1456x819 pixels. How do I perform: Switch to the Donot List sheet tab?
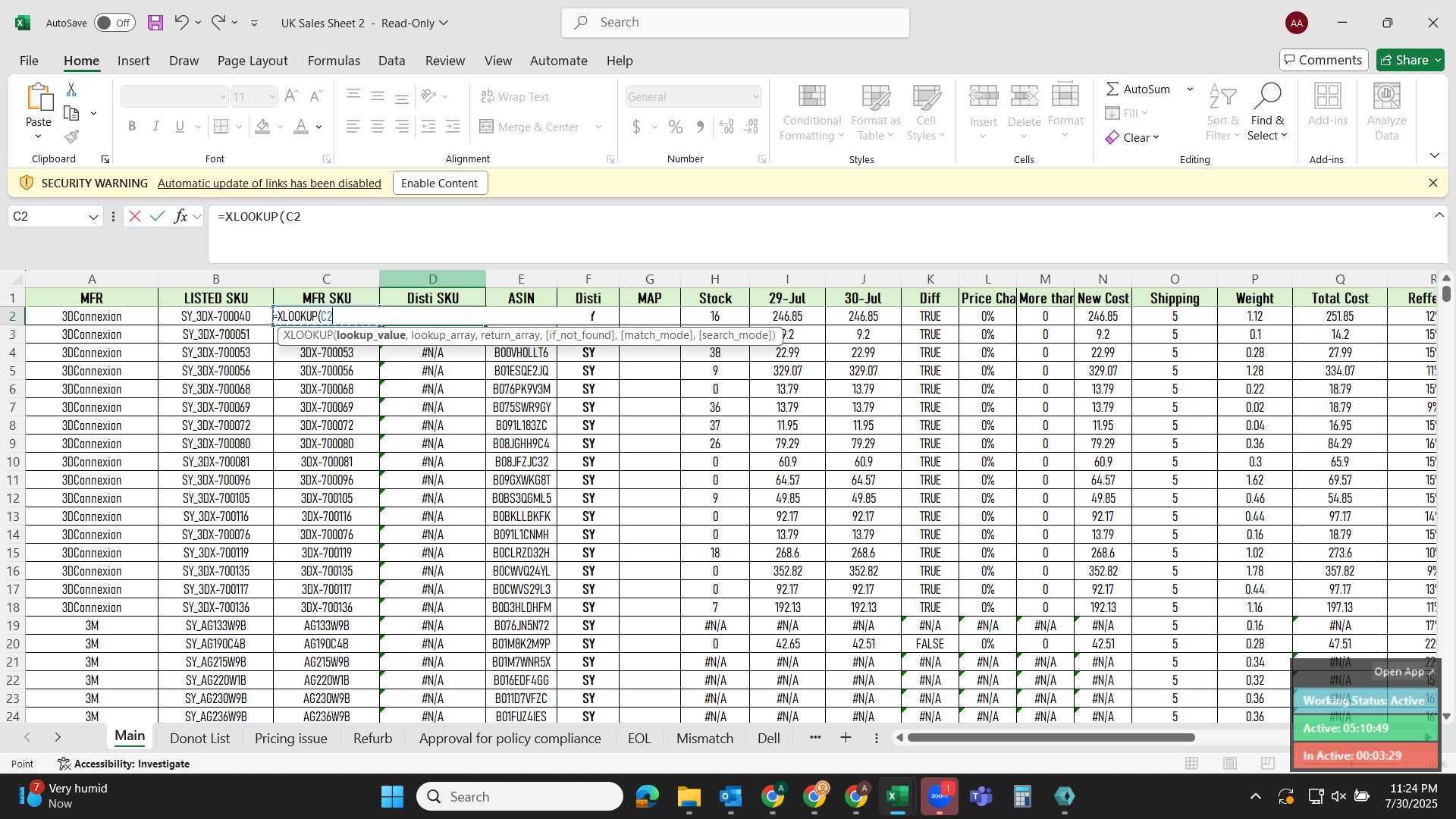tap(199, 738)
